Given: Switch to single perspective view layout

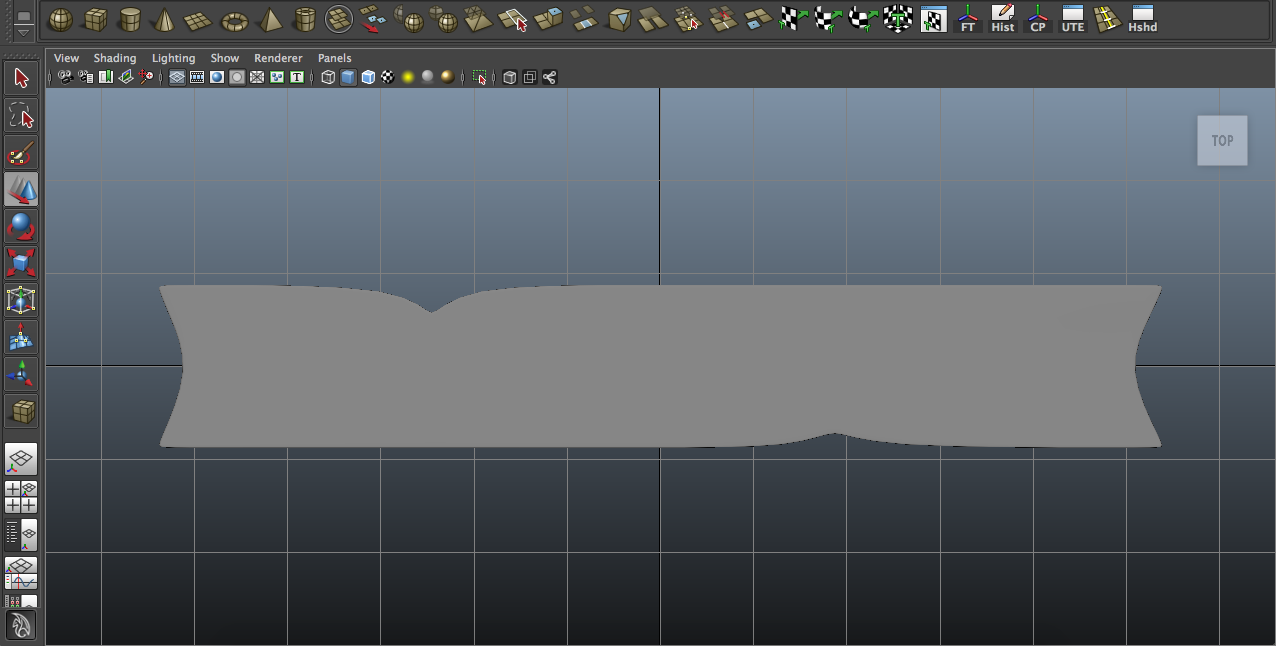Looking at the screenshot, I should [21, 458].
